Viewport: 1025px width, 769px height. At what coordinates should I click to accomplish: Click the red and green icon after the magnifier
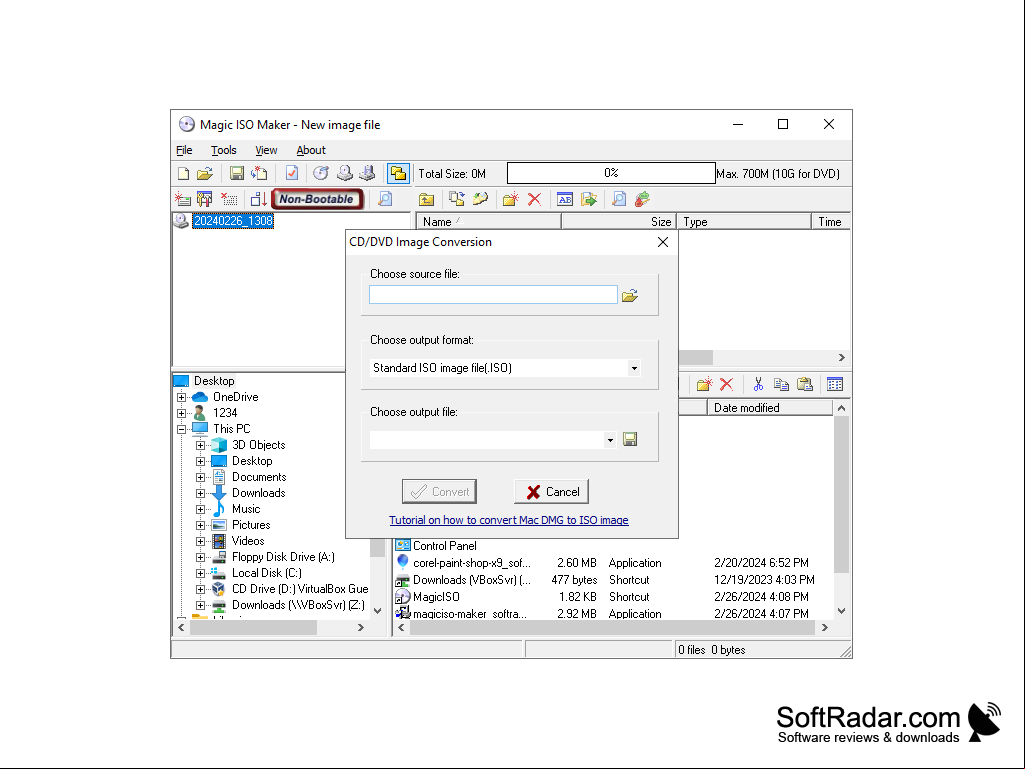(643, 199)
